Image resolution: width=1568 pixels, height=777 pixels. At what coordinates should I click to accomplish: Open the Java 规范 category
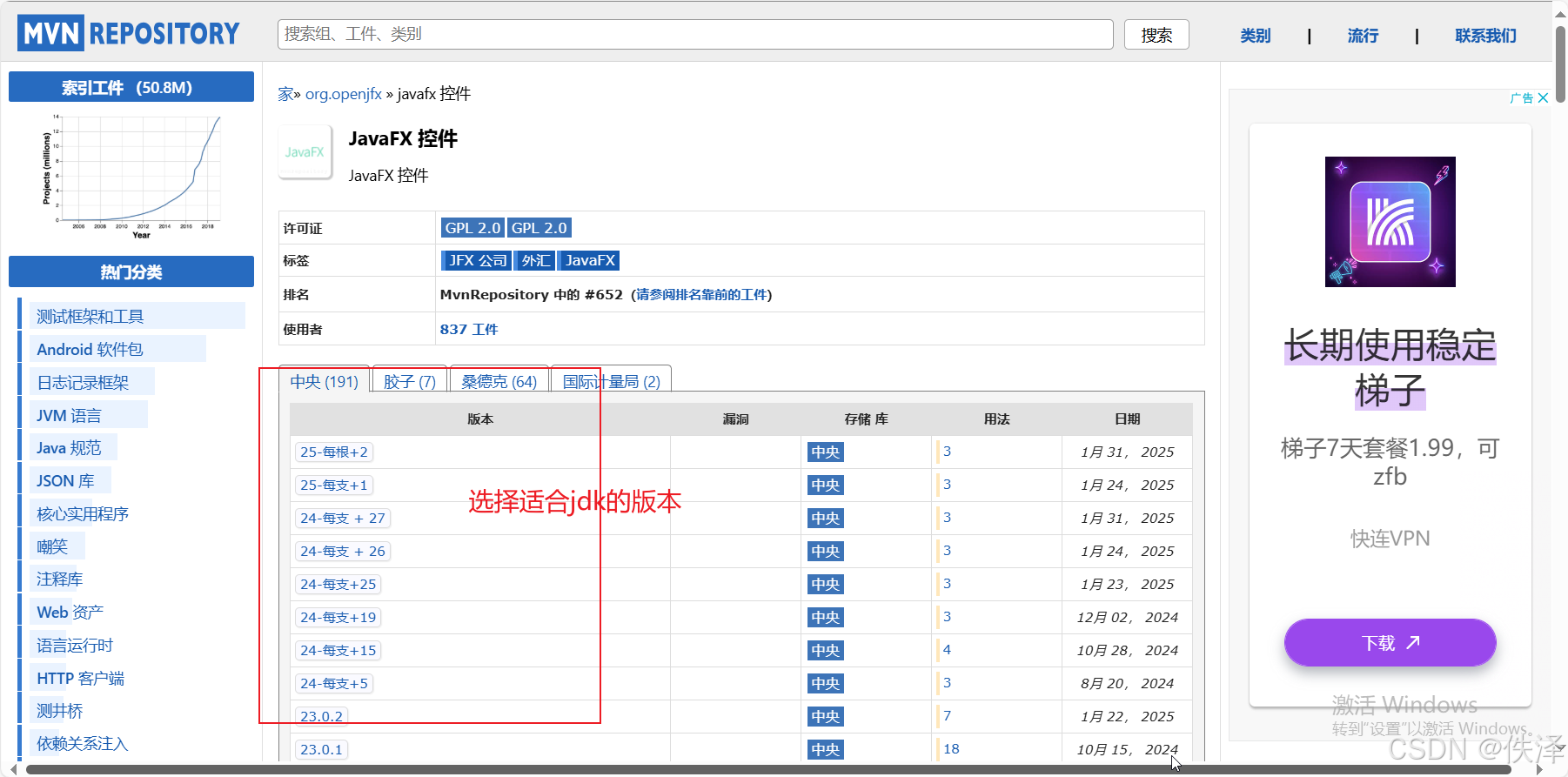69,447
